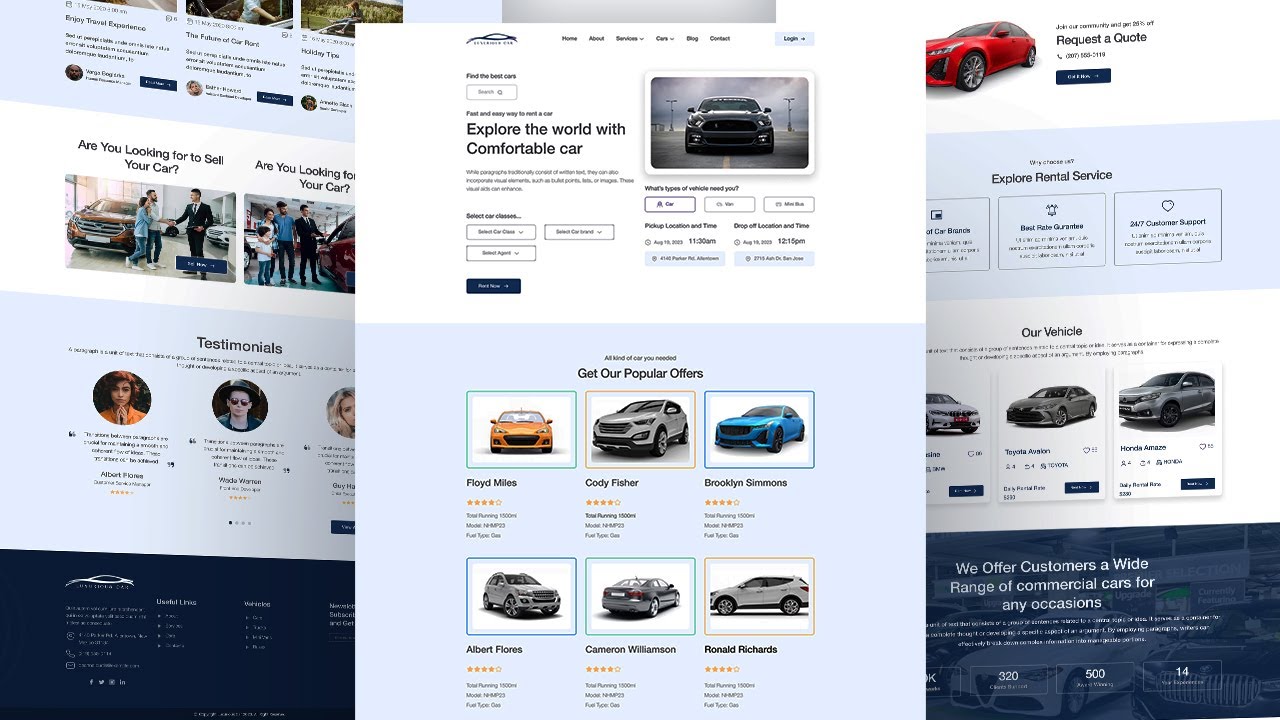
Task: Click the pin icon in the 2715 Ash Dr field
Action: point(747,259)
